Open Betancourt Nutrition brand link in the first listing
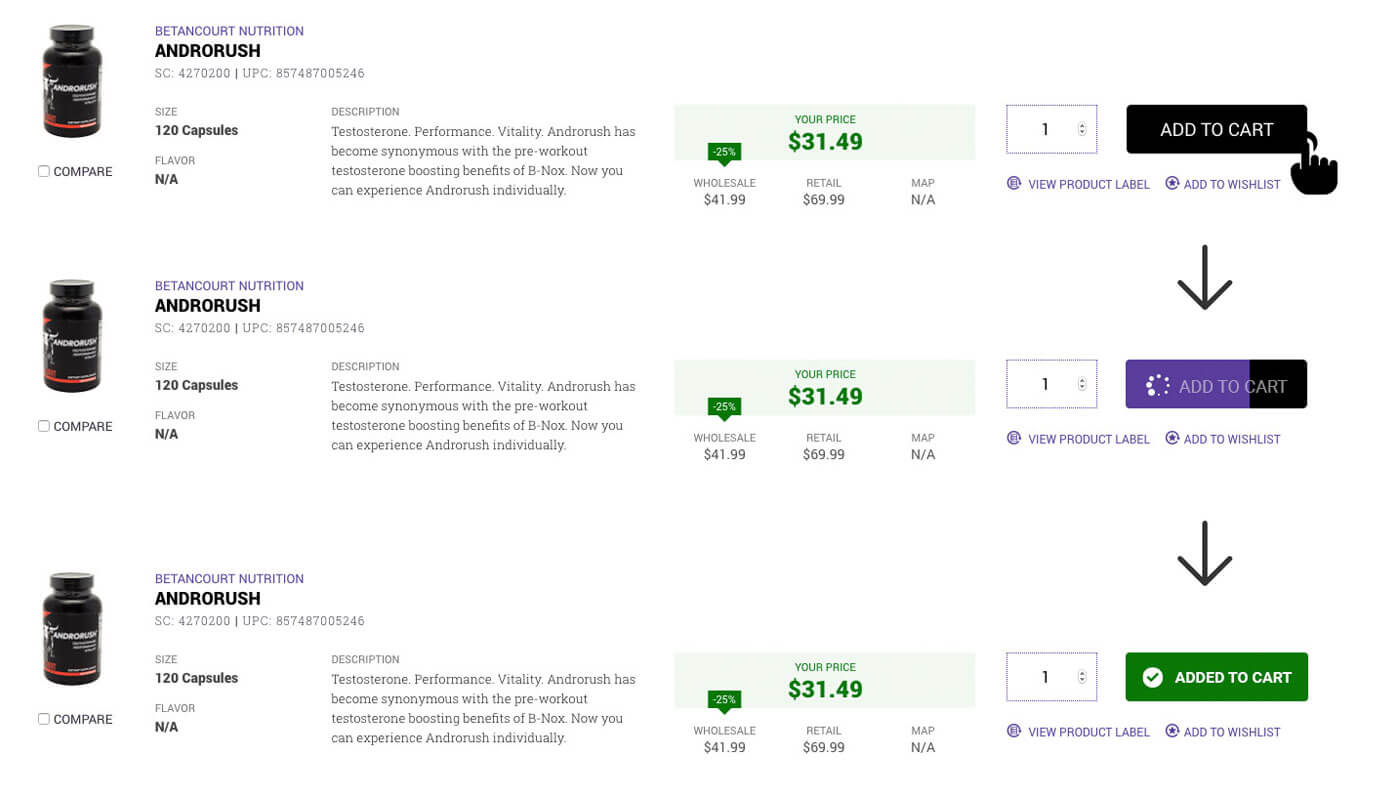The image size is (1400, 810). click(x=229, y=31)
